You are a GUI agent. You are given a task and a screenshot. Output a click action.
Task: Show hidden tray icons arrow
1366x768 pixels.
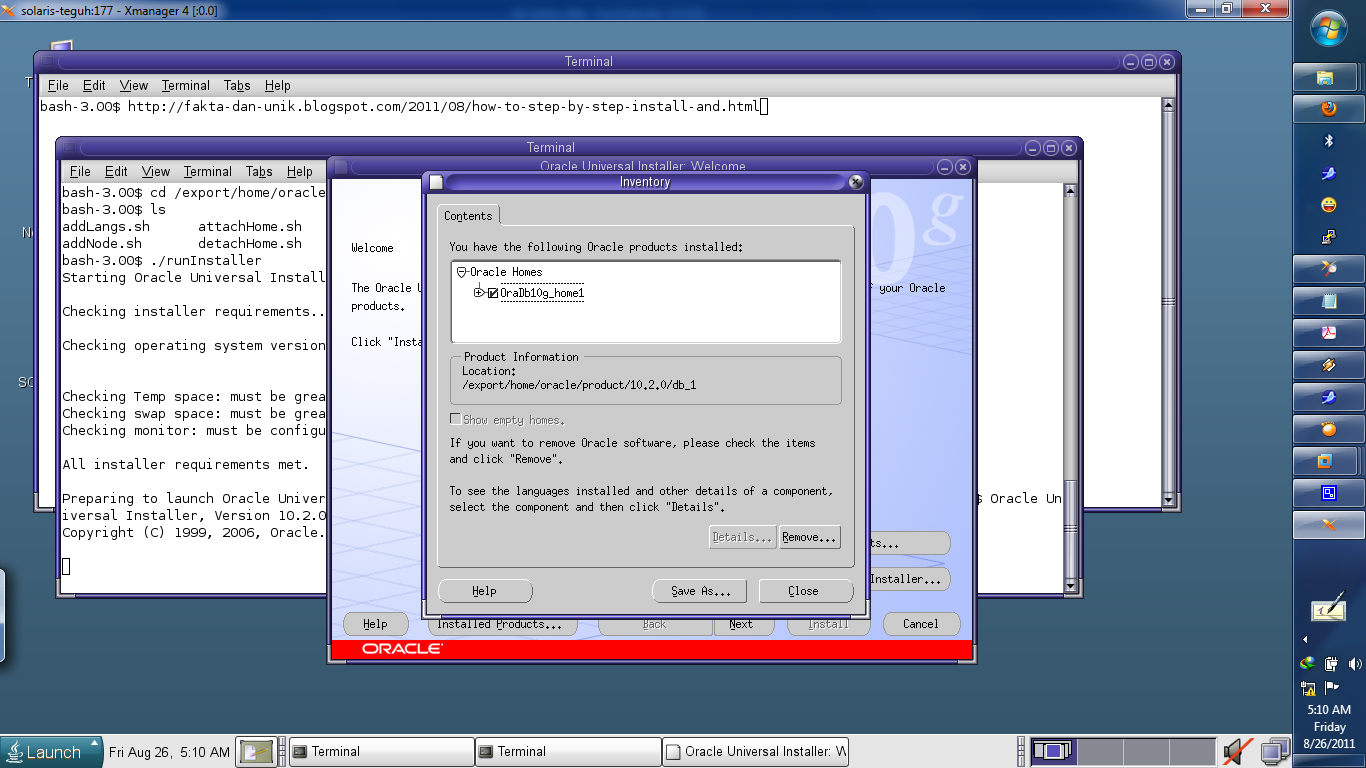[x=1305, y=639]
